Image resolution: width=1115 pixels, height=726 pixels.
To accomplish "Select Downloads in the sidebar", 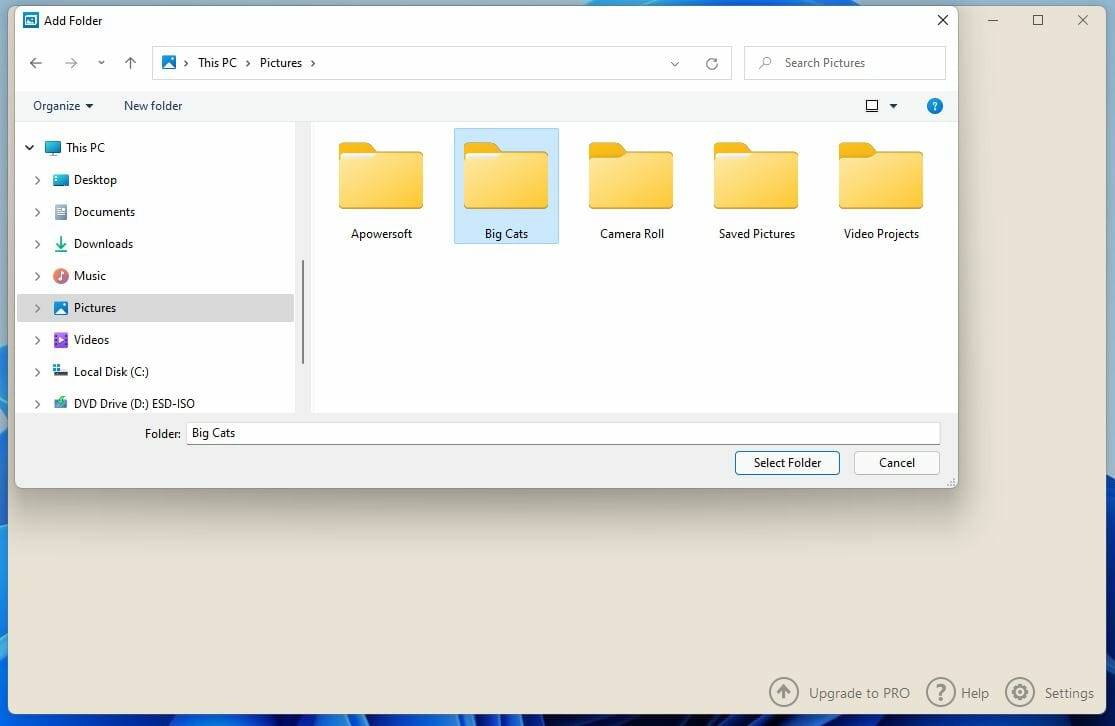I will pos(103,243).
